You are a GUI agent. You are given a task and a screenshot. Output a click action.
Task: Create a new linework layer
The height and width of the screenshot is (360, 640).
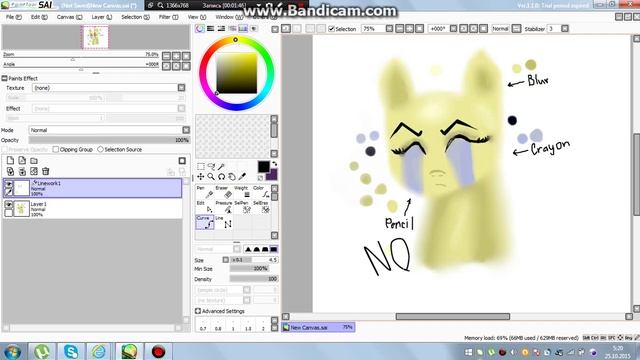[x=22, y=161]
